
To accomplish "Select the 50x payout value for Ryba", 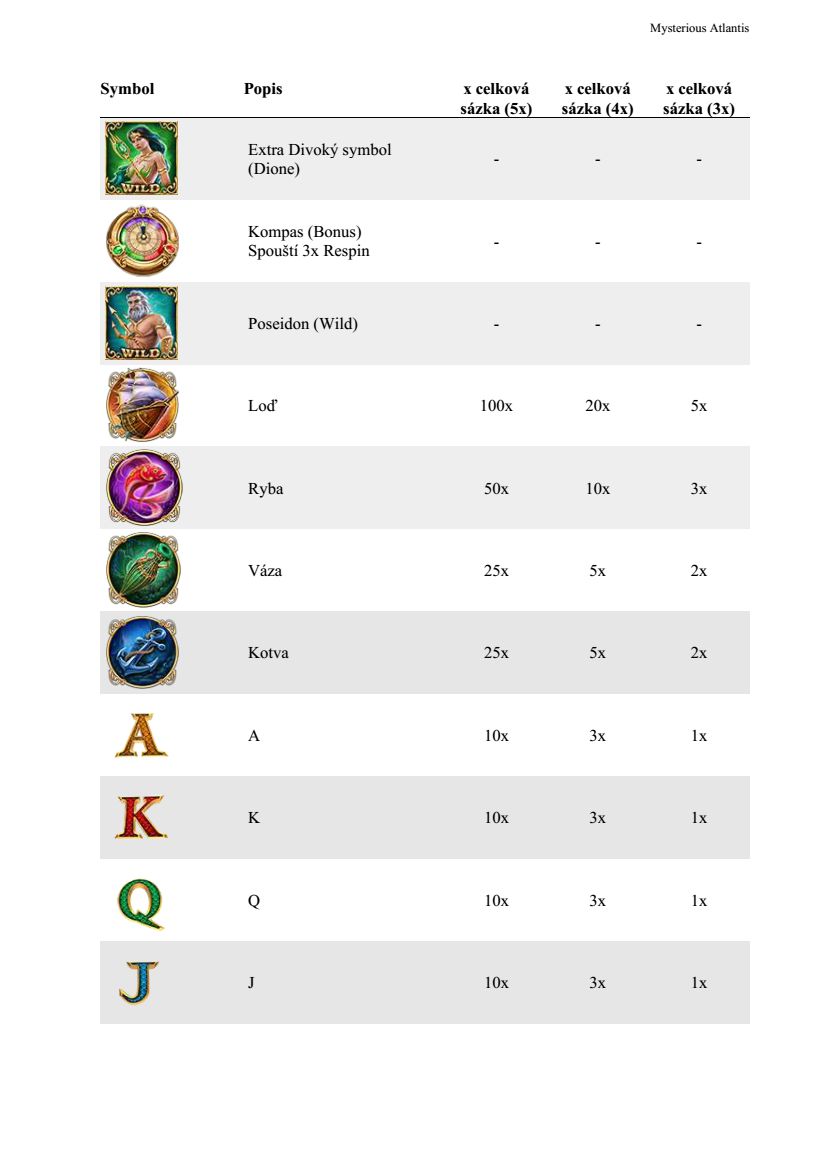I will click(x=496, y=489).
